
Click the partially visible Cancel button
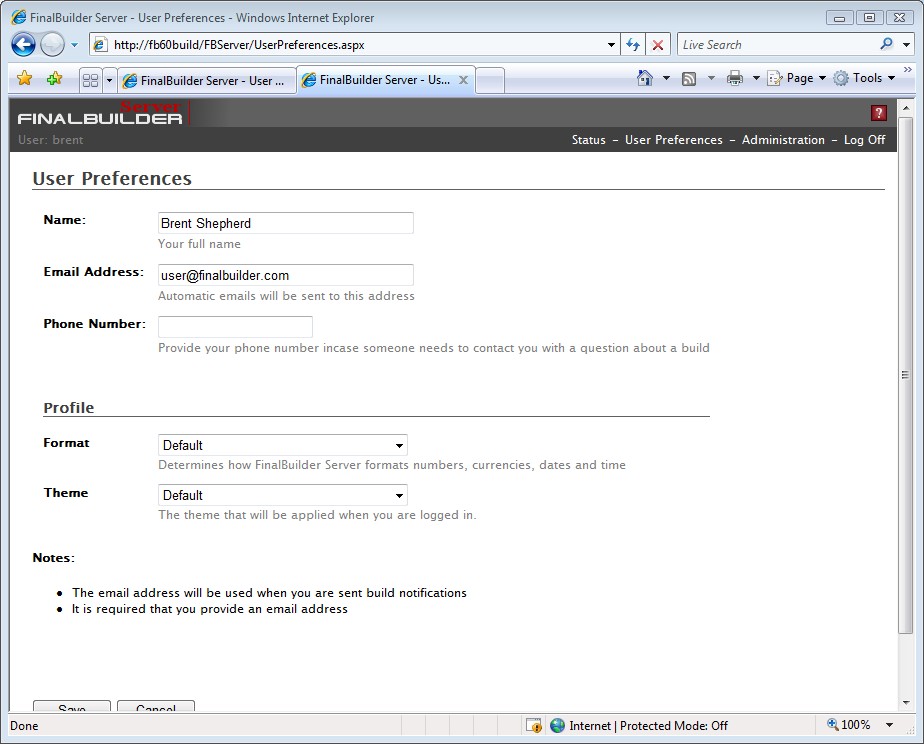pos(156,706)
